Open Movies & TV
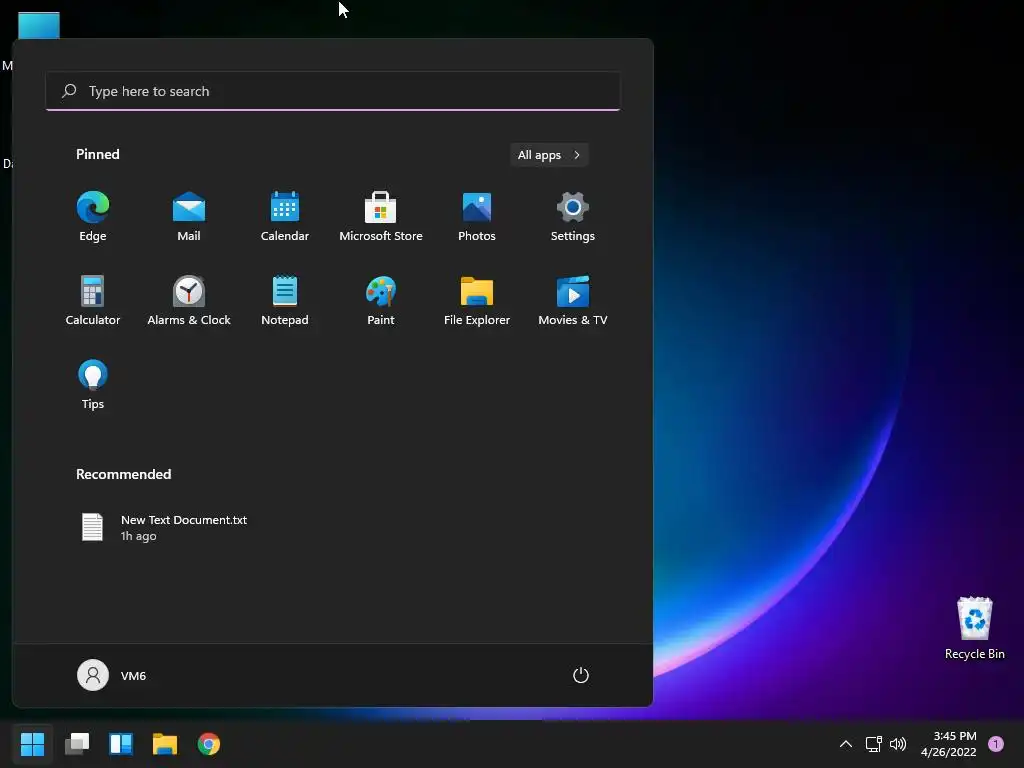Image resolution: width=1024 pixels, height=768 pixels. (573, 300)
